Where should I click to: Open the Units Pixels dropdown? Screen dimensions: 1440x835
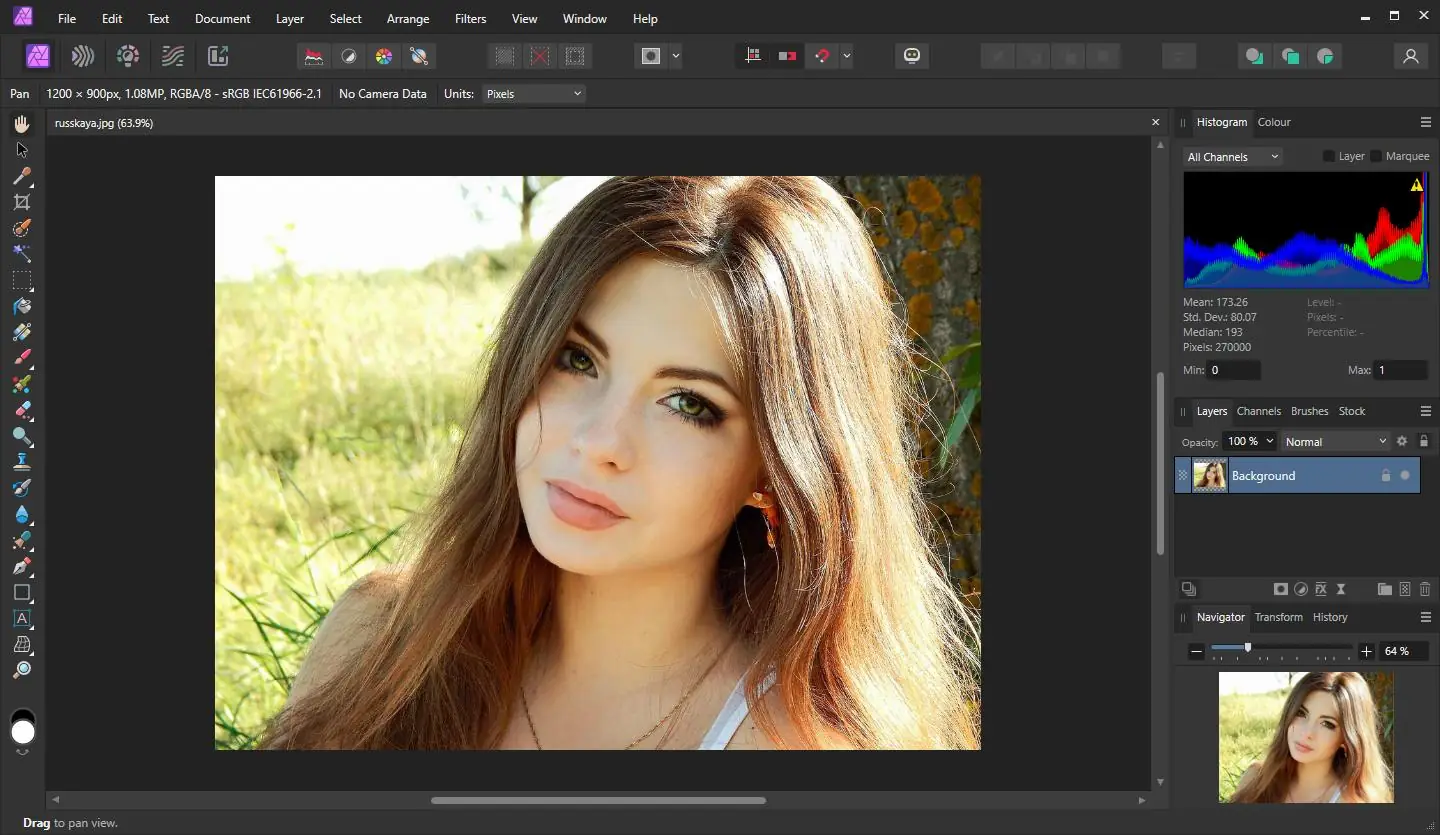533,94
